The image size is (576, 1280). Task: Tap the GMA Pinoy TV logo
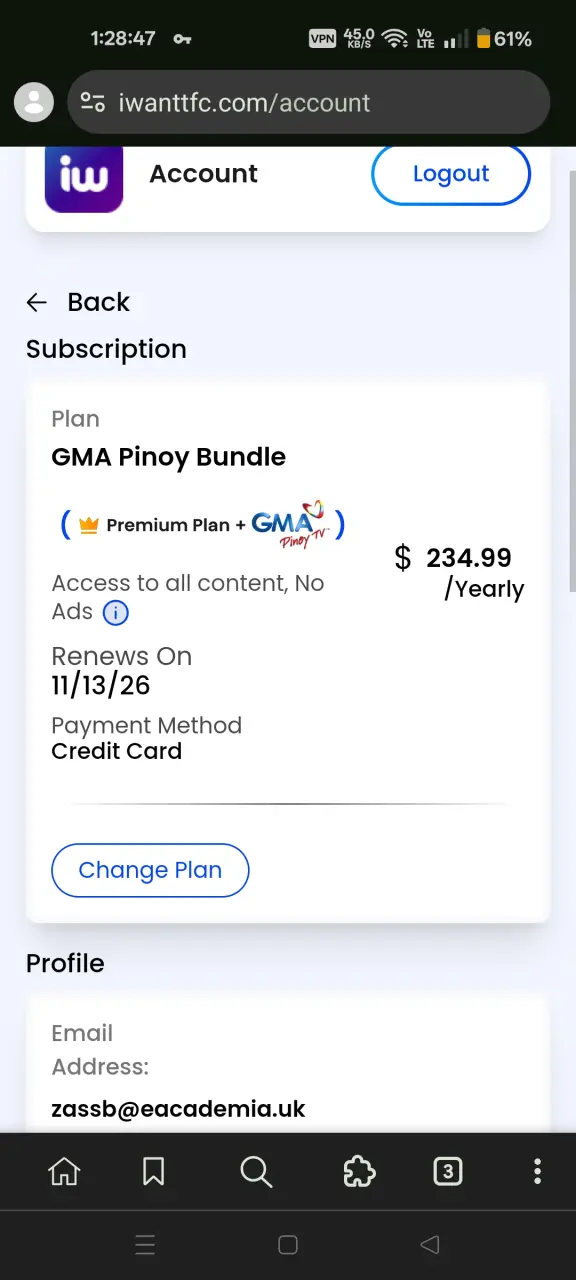click(x=290, y=524)
